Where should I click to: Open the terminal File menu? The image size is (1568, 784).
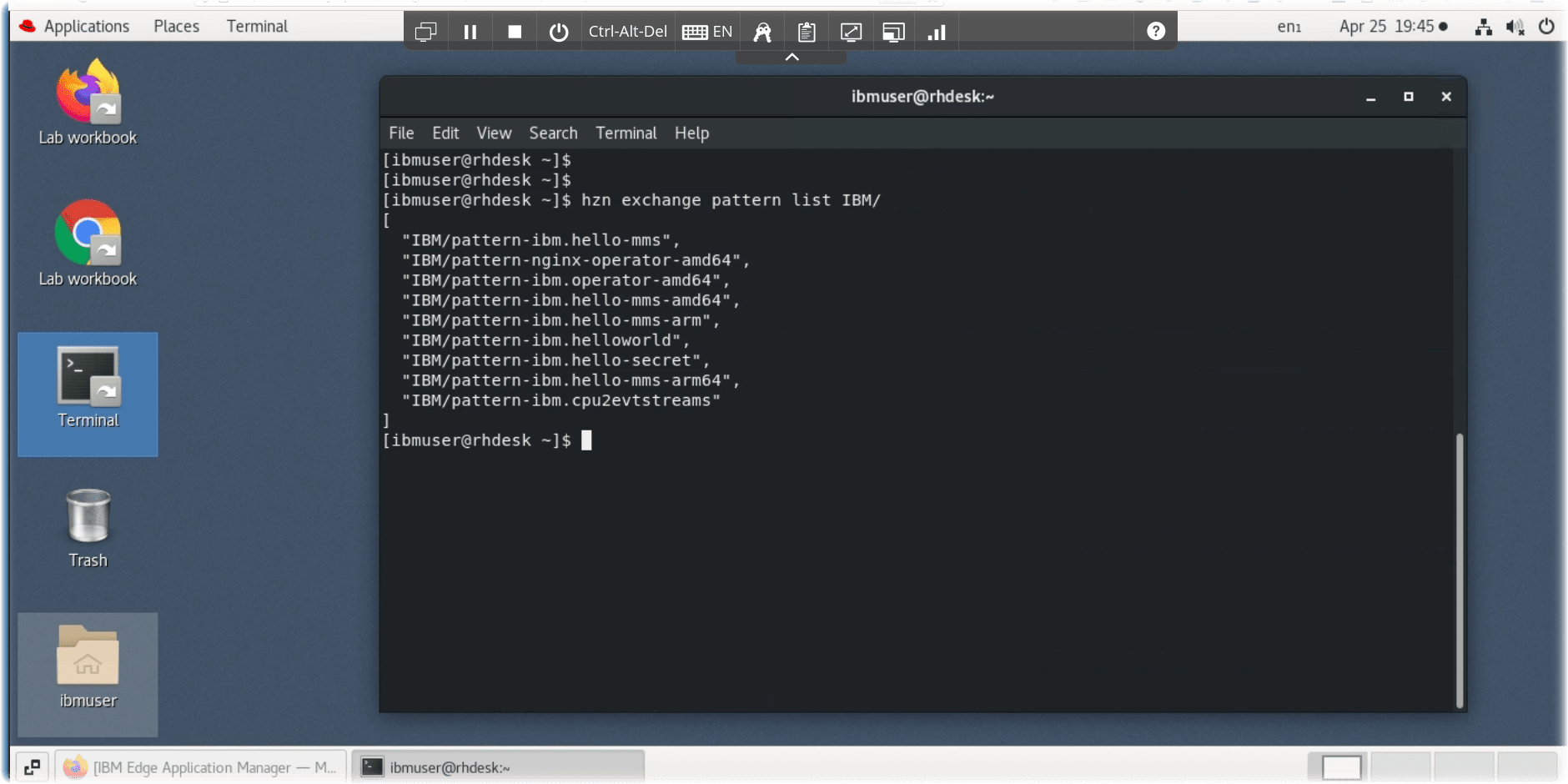click(401, 133)
